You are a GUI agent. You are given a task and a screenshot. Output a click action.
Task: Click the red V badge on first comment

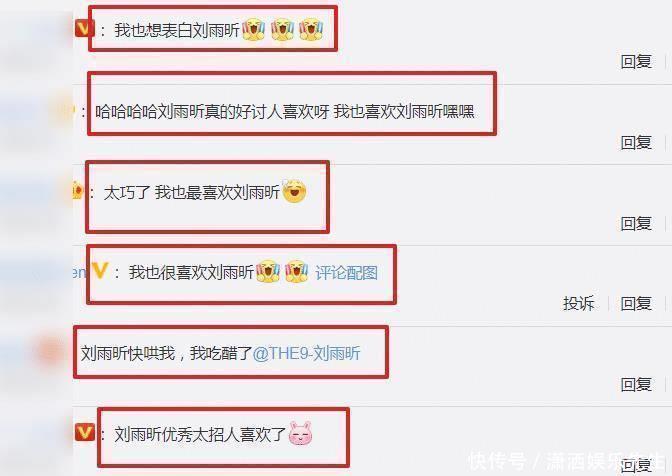[x=84, y=29]
